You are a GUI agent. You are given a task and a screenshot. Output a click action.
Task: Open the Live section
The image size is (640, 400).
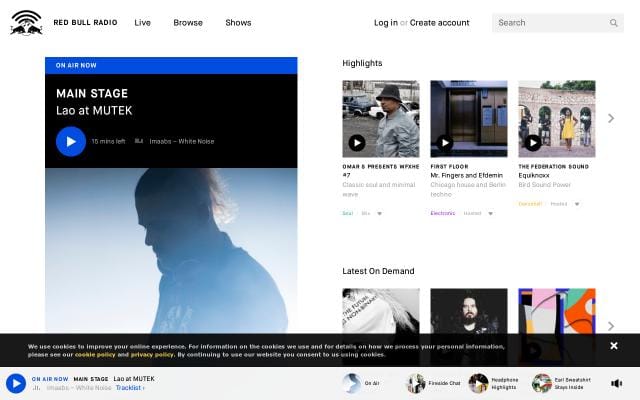pyautogui.click(x=143, y=23)
